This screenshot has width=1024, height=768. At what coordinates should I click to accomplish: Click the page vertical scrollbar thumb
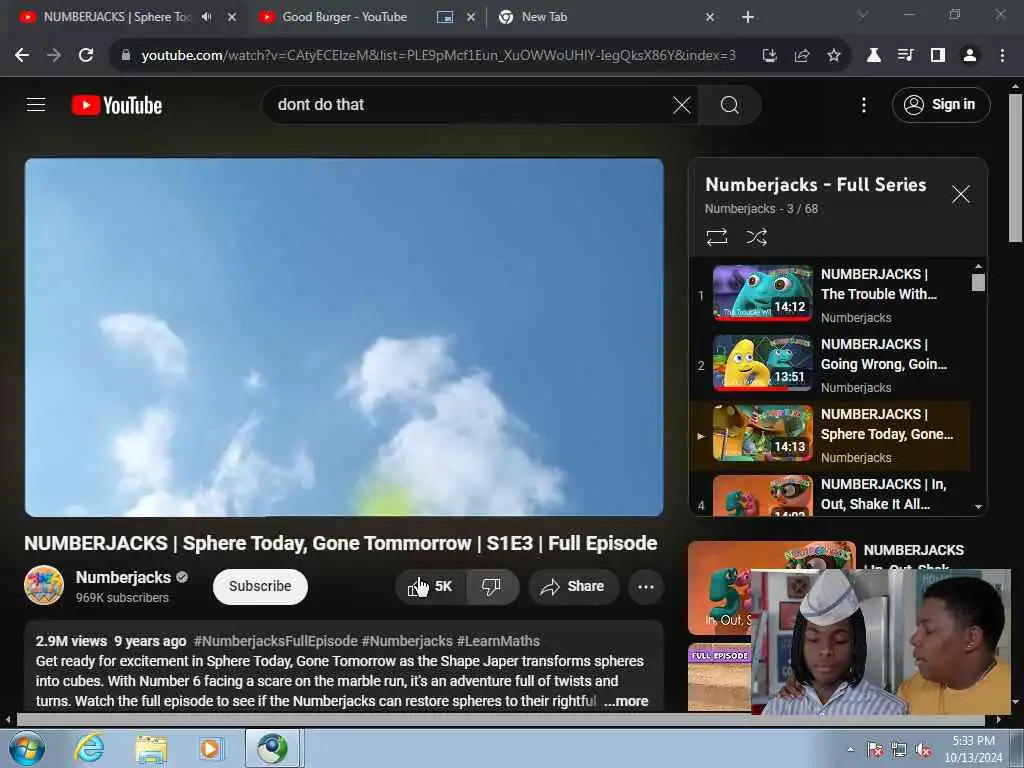click(x=1015, y=168)
